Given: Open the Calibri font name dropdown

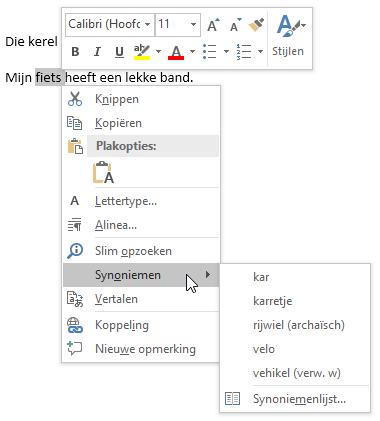Looking at the screenshot, I should click(147, 25).
